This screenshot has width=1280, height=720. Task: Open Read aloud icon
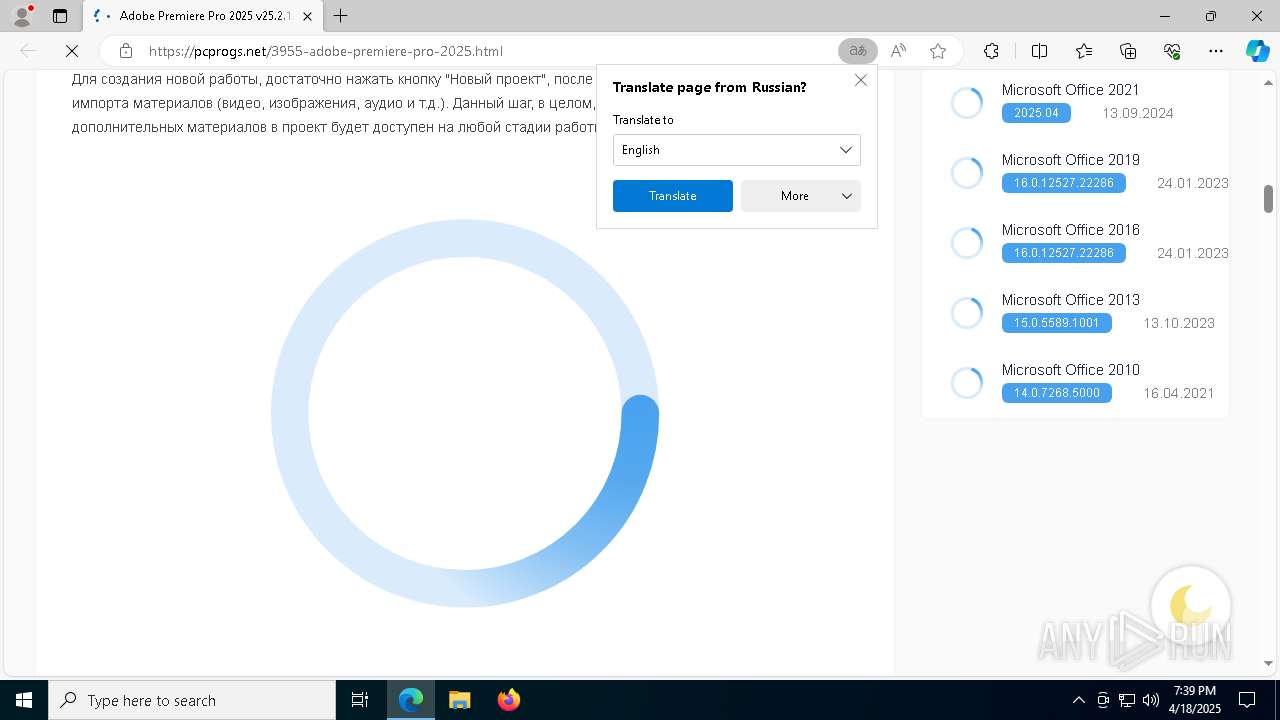pos(898,51)
